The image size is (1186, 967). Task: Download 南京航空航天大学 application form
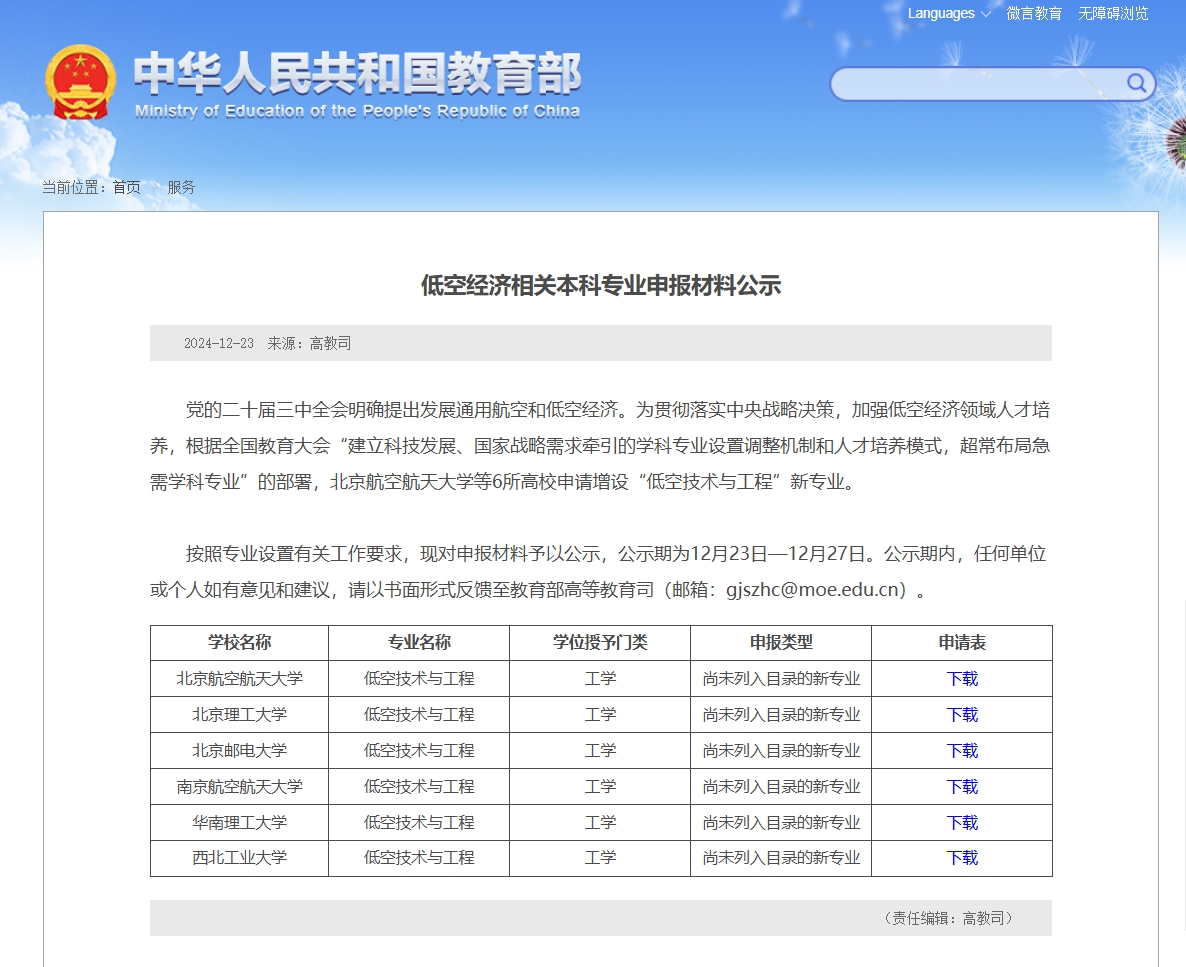click(962, 787)
